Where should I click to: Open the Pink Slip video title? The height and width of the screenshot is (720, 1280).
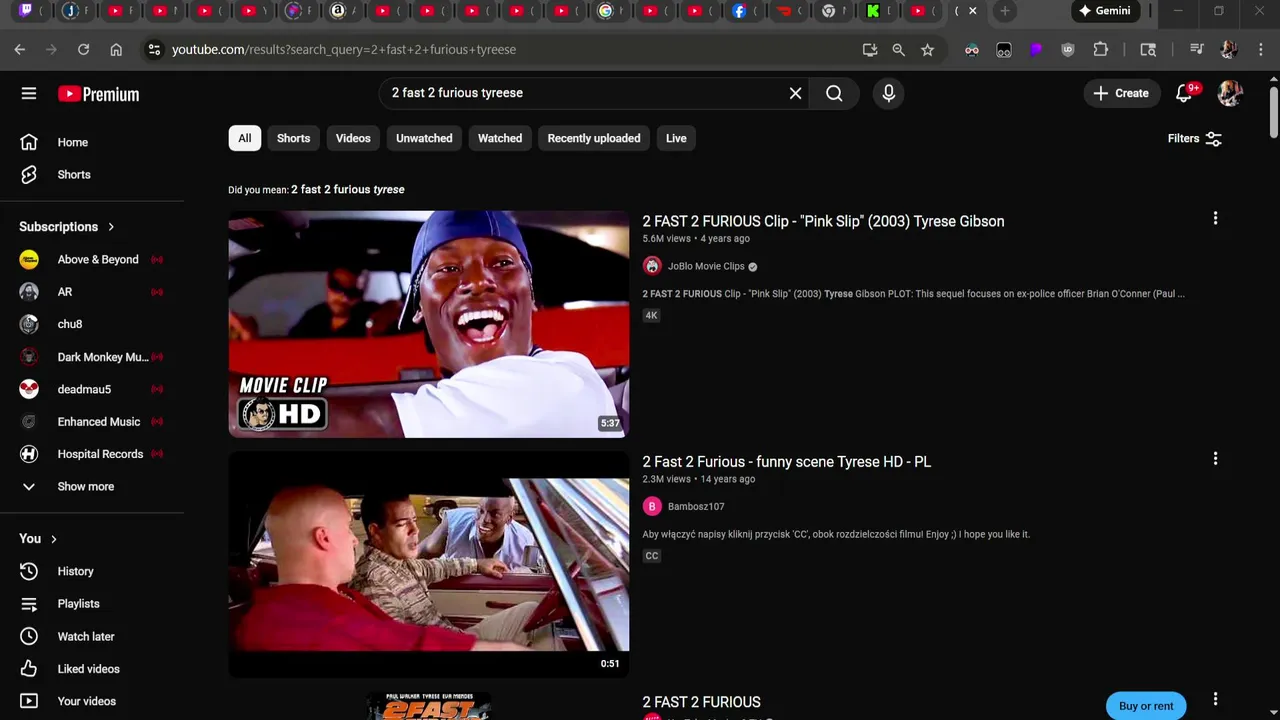point(823,221)
